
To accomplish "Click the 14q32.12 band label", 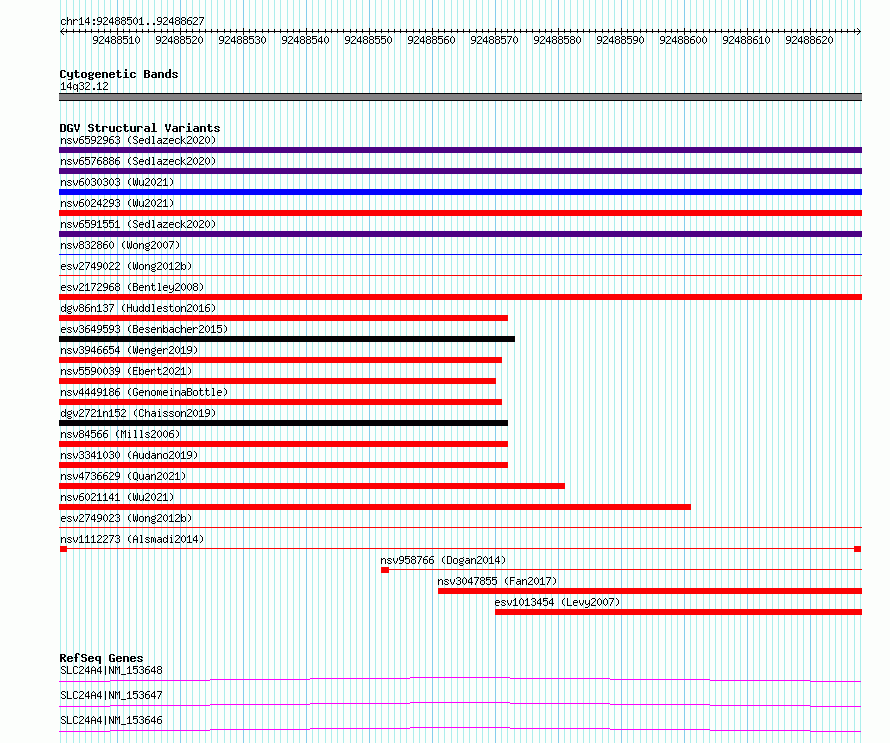I will tap(84, 86).
